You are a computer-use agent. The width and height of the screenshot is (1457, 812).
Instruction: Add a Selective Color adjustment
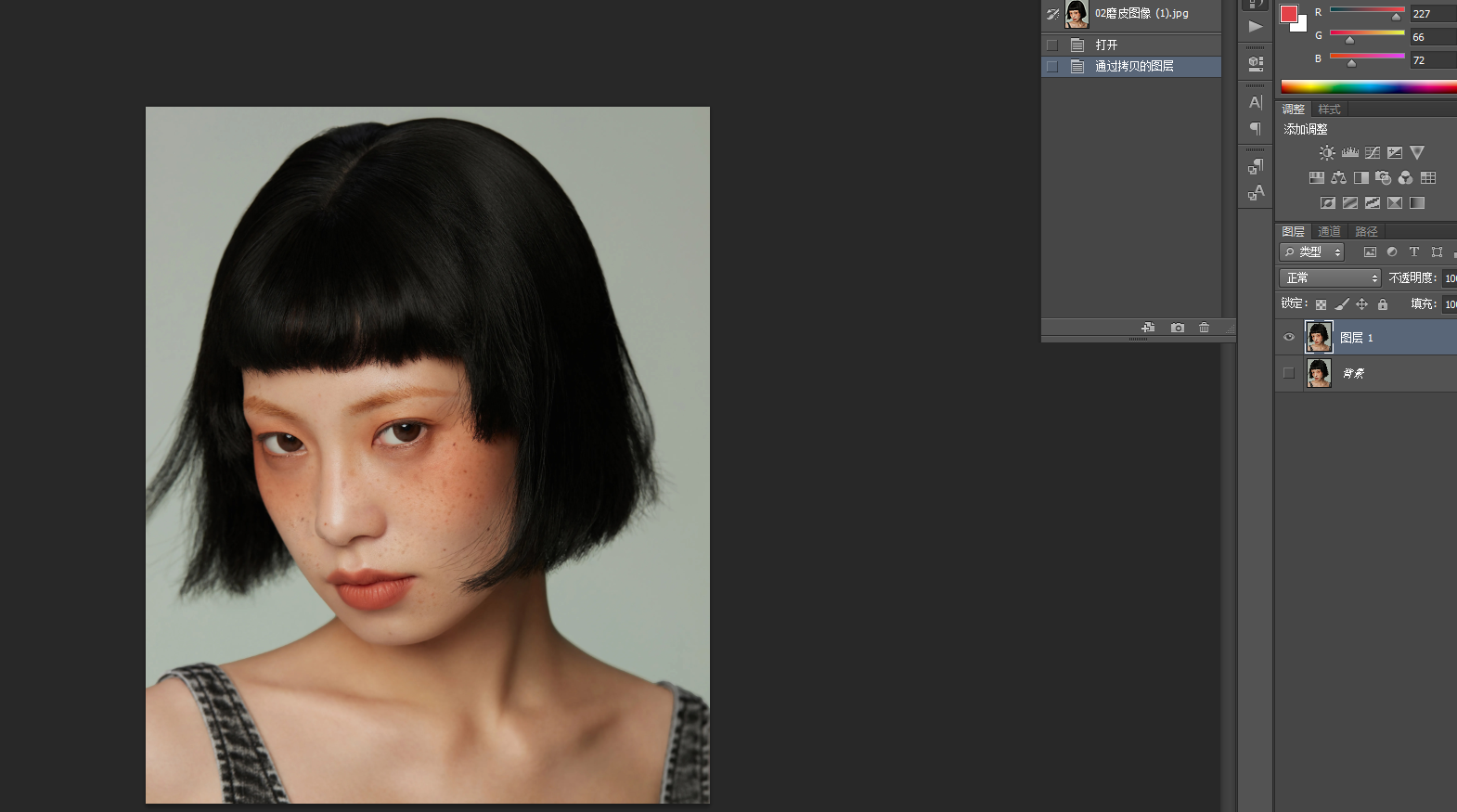coord(1395,203)
